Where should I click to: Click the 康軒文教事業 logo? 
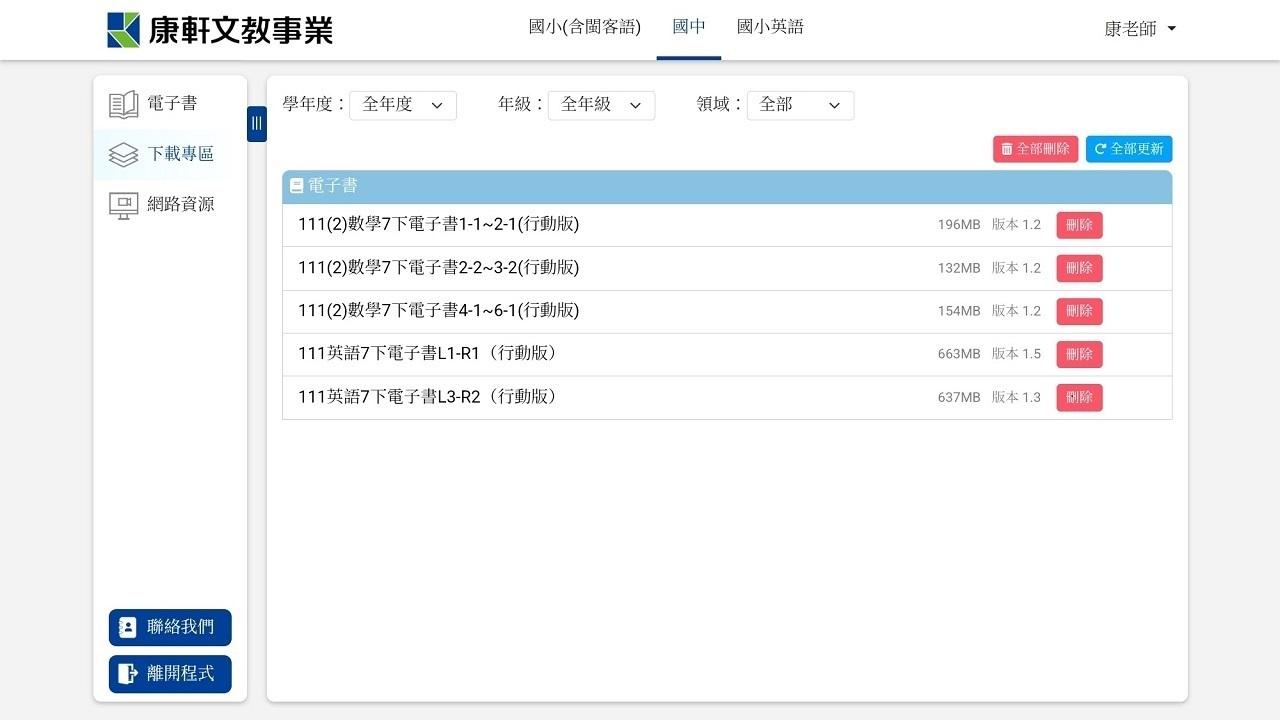click(x=220, y=30)
